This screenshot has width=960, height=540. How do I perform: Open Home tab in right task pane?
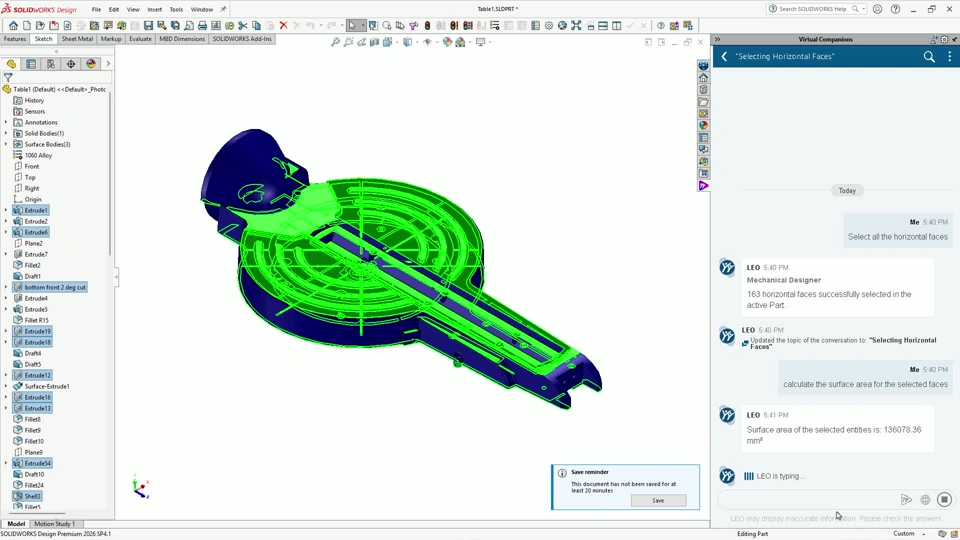(703, 78)
